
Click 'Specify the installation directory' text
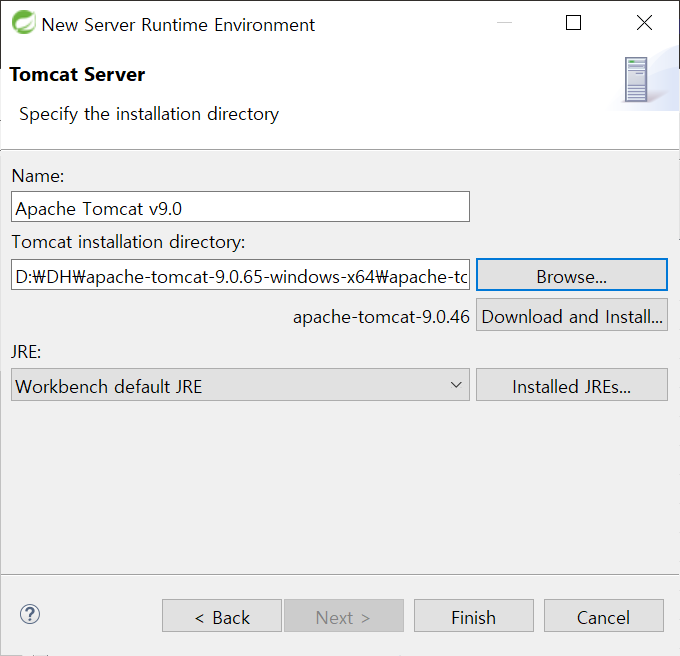coord(149,114)
